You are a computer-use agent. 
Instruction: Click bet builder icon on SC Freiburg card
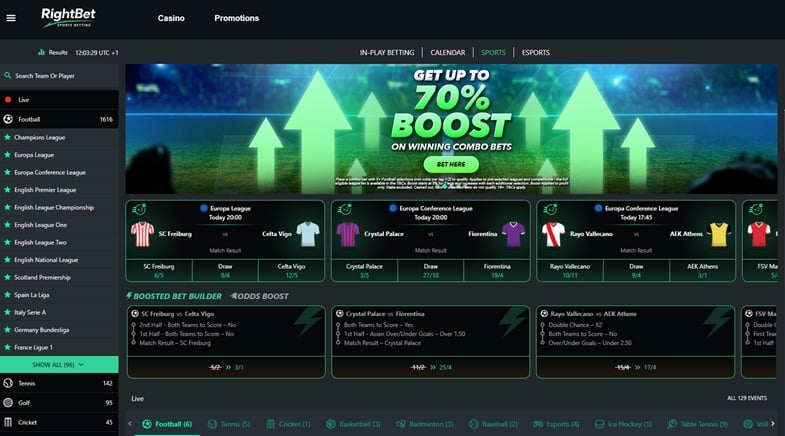click(139, 209)
